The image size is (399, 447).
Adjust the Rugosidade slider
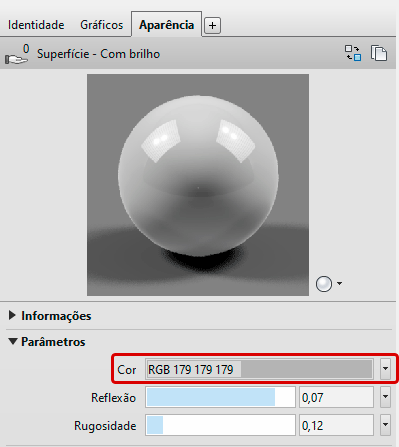click(220, 425)
